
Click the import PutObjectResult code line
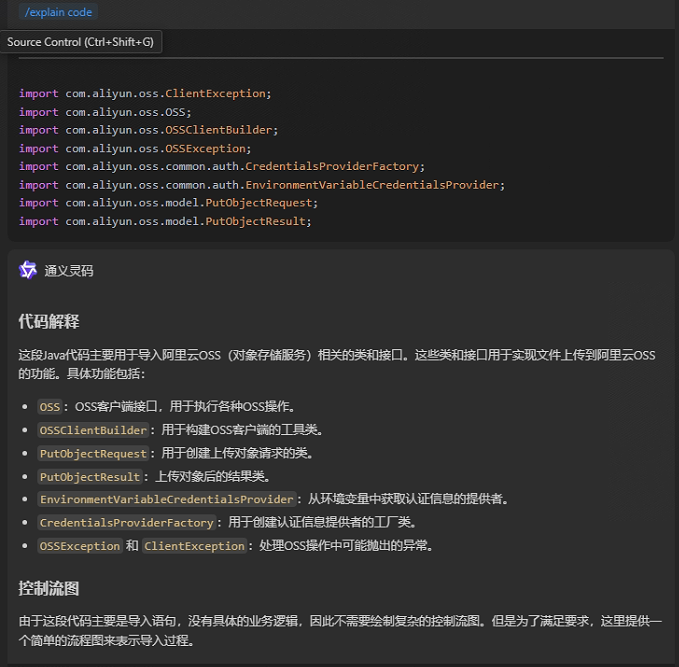[x=165, y=221]
